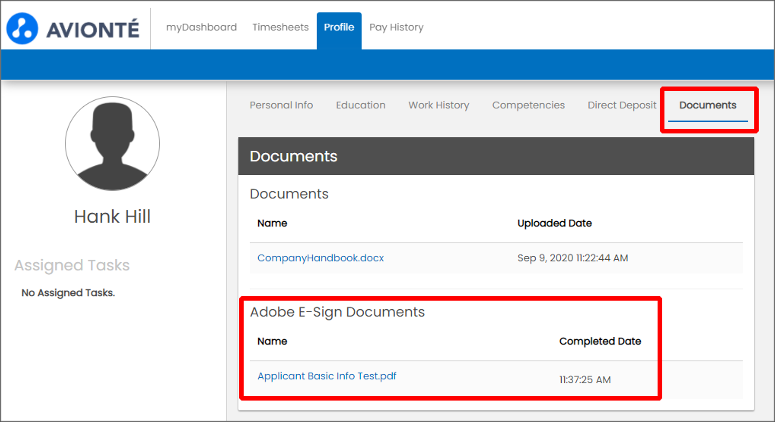775x422 pixels.
Task: Click the Completed Date column header
Action: pos(600,341)
